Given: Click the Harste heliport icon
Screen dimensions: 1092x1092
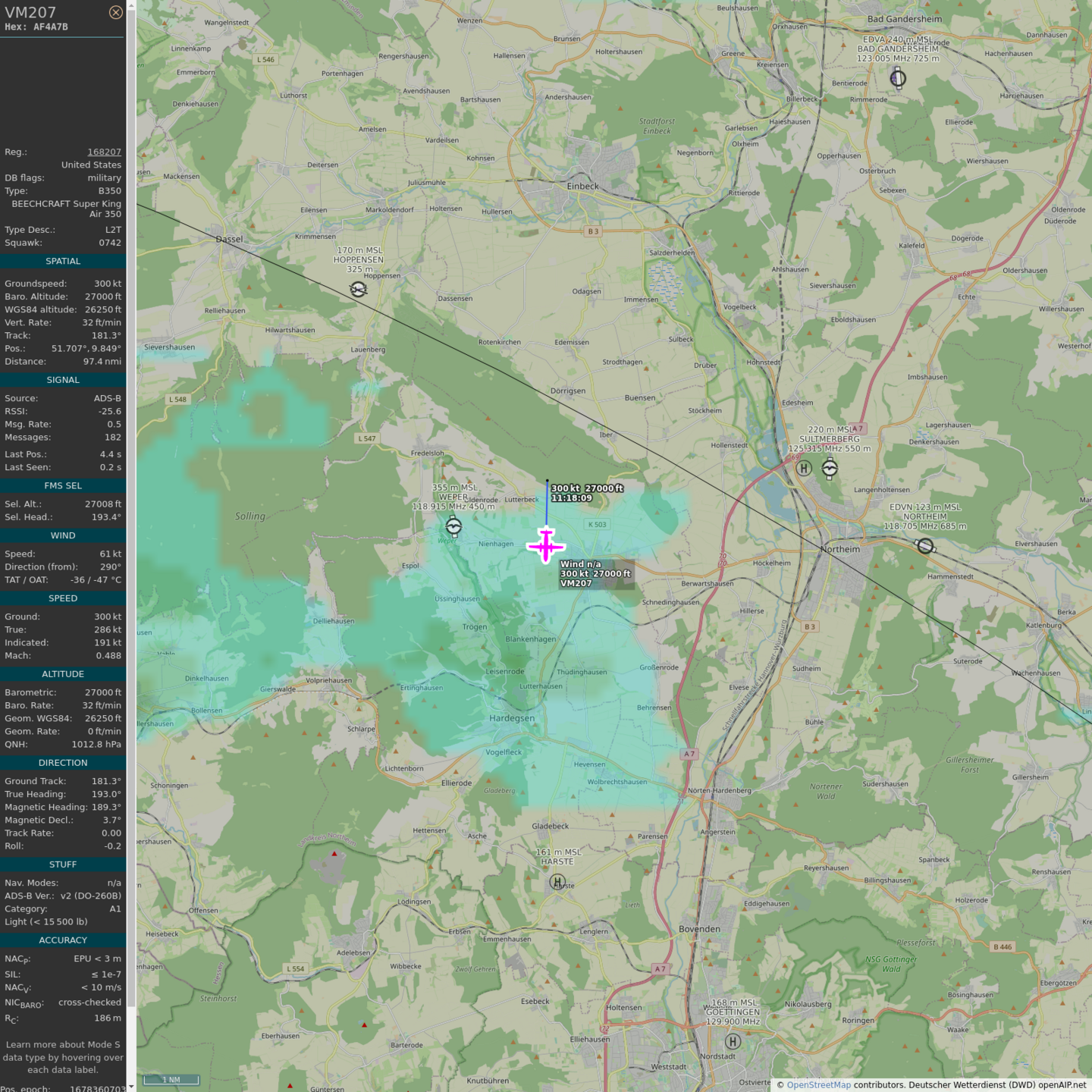Looking at the screenshot, I should coord(557,882).
